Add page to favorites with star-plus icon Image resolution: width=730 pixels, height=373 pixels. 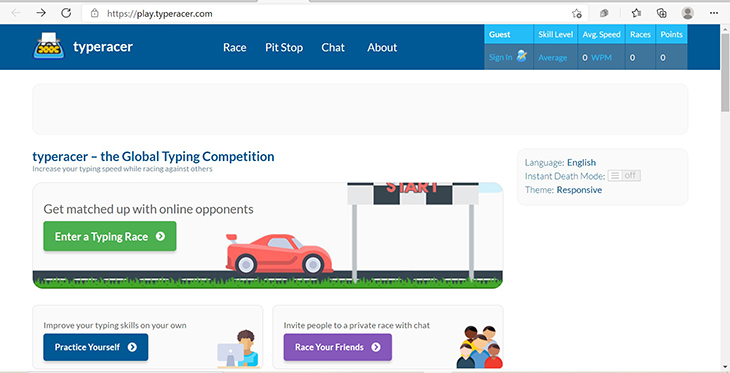pyautogui.click(x=577, y=14)
